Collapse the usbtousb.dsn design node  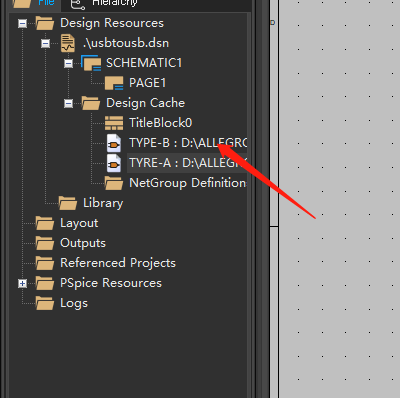point(45,43)
